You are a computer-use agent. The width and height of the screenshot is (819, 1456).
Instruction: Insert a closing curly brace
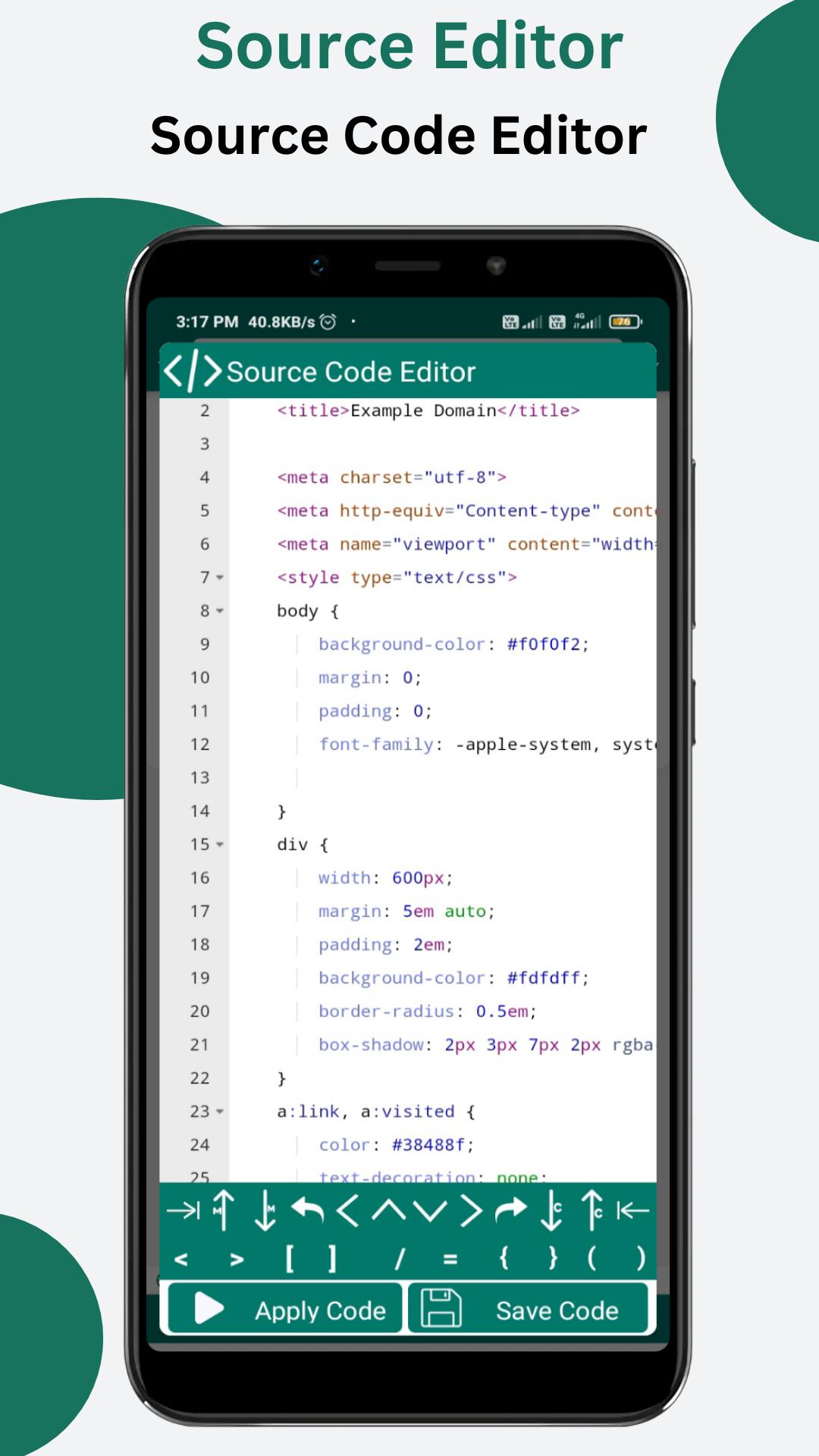553,1258
